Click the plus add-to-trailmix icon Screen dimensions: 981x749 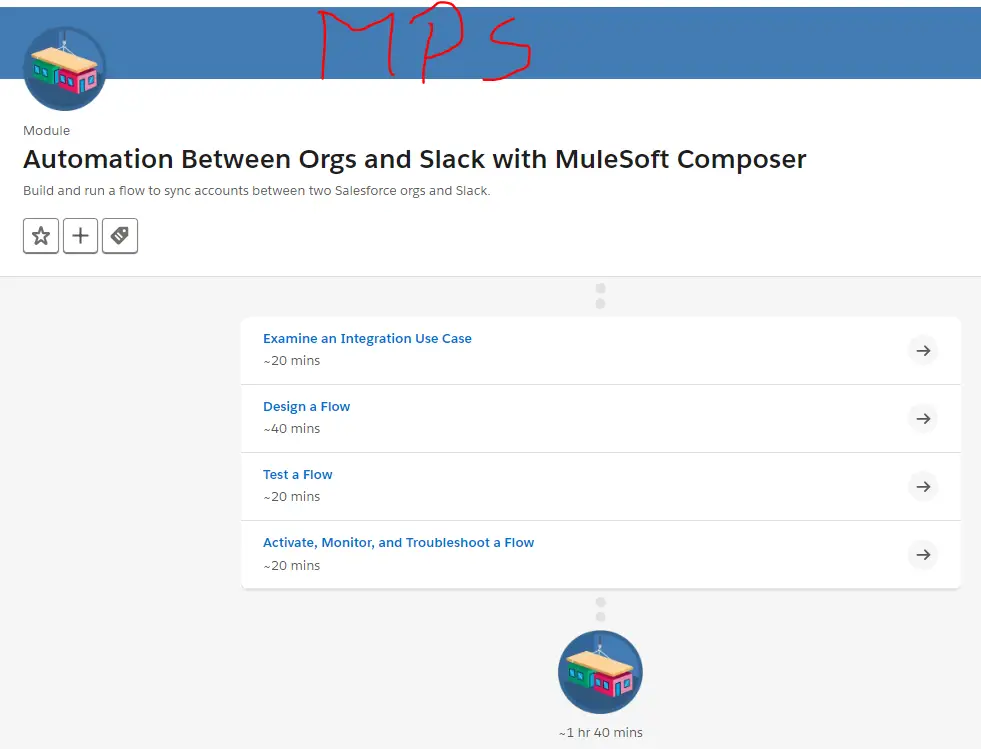click(x=80, y=236)
